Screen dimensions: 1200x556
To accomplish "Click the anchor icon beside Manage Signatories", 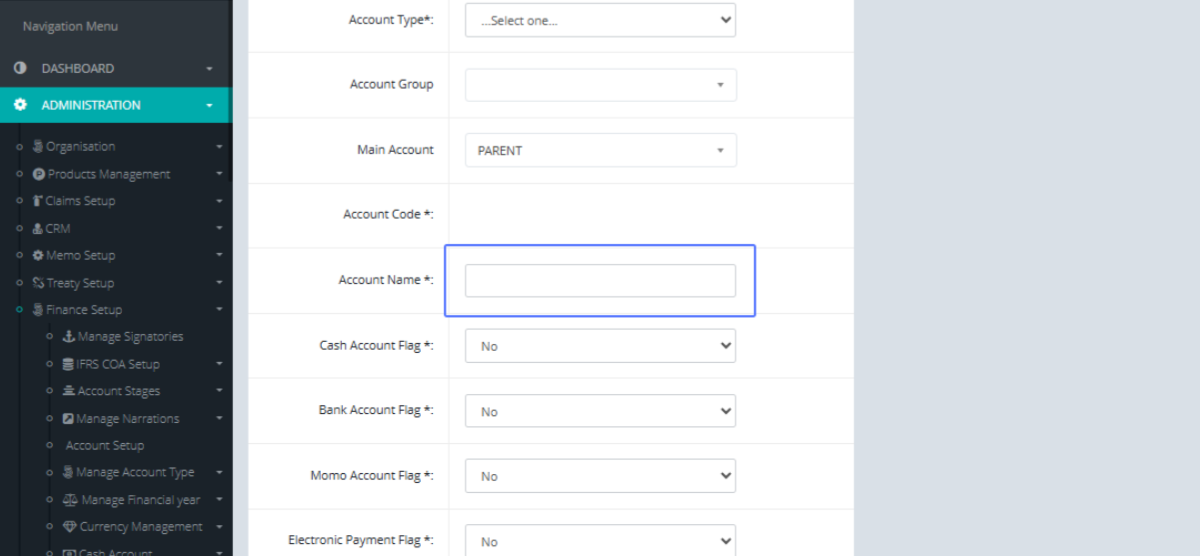I will point(69,337).
